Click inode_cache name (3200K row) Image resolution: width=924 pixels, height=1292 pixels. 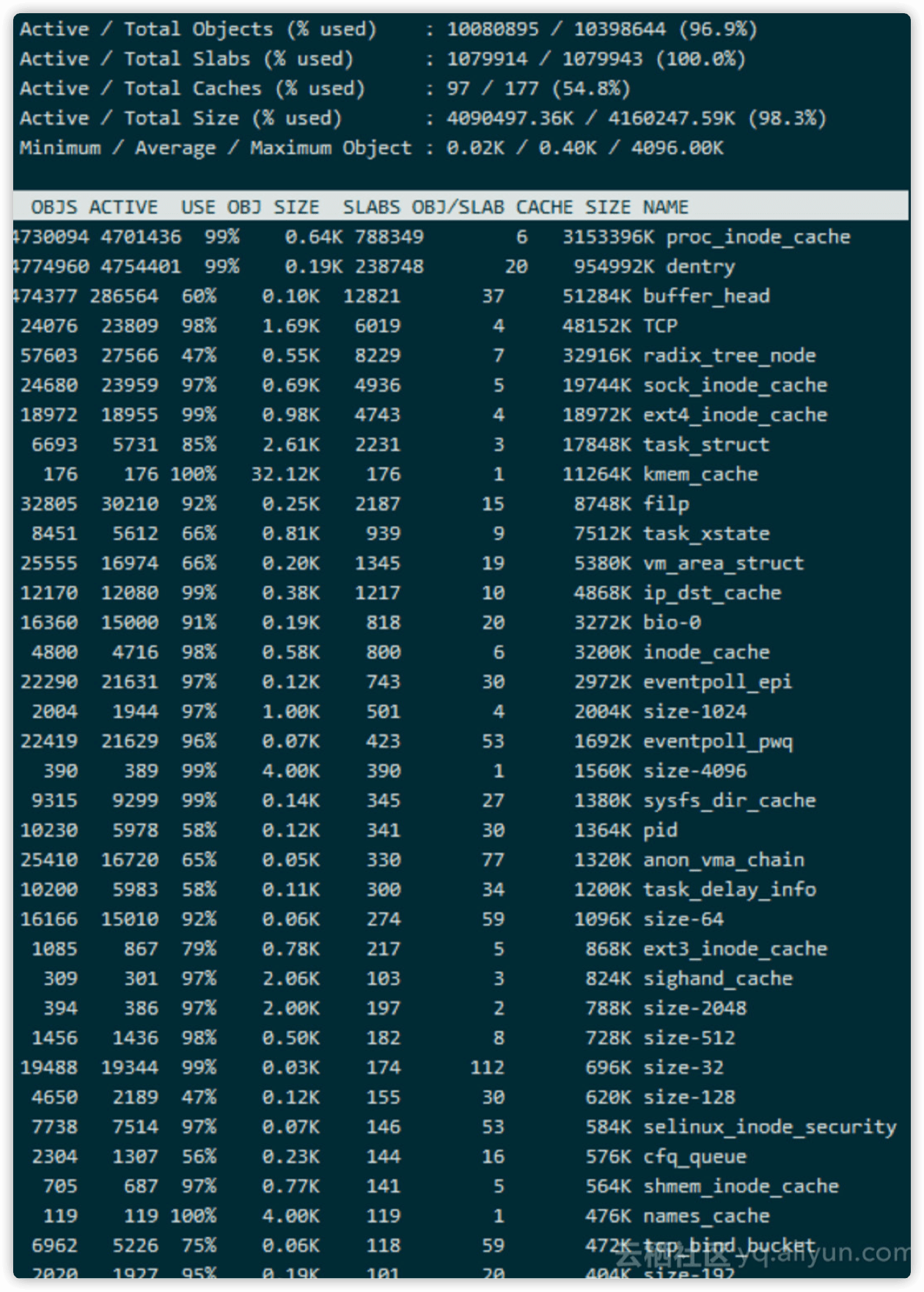(x=706, y=653)
